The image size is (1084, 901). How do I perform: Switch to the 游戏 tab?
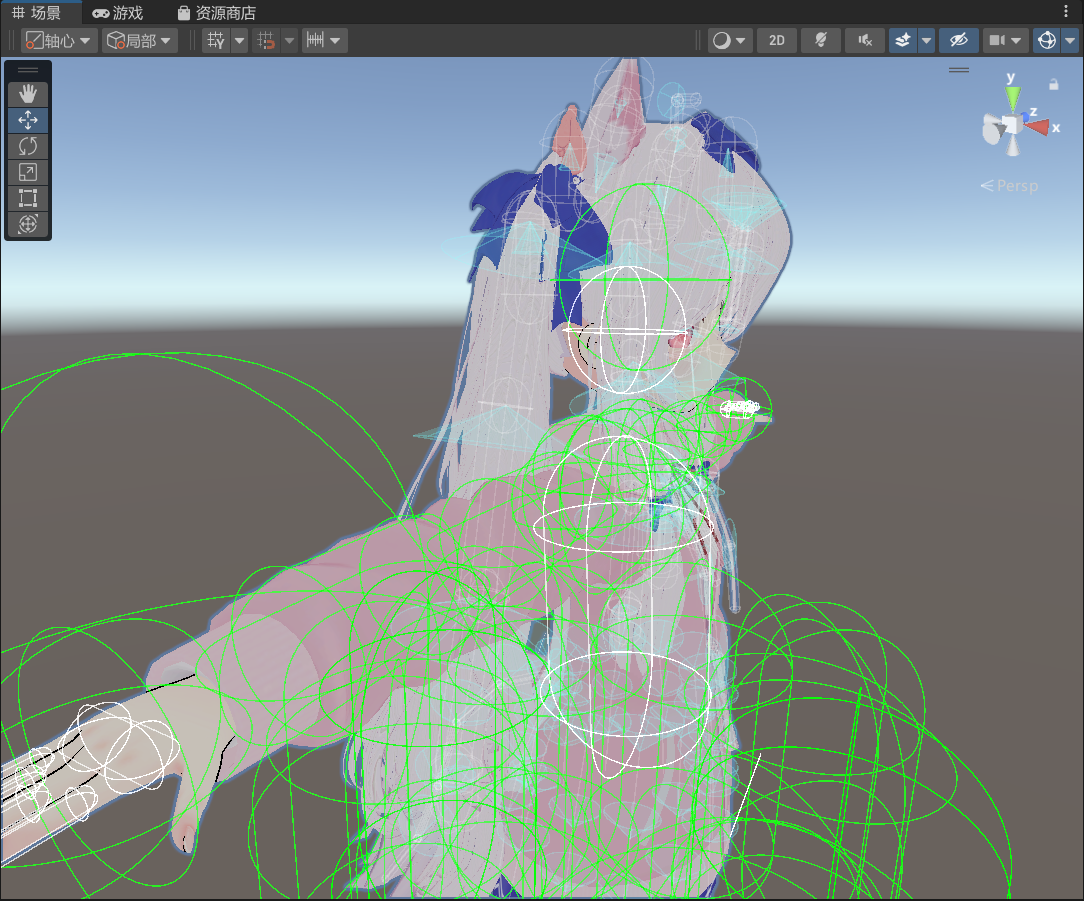coord(118,12)
